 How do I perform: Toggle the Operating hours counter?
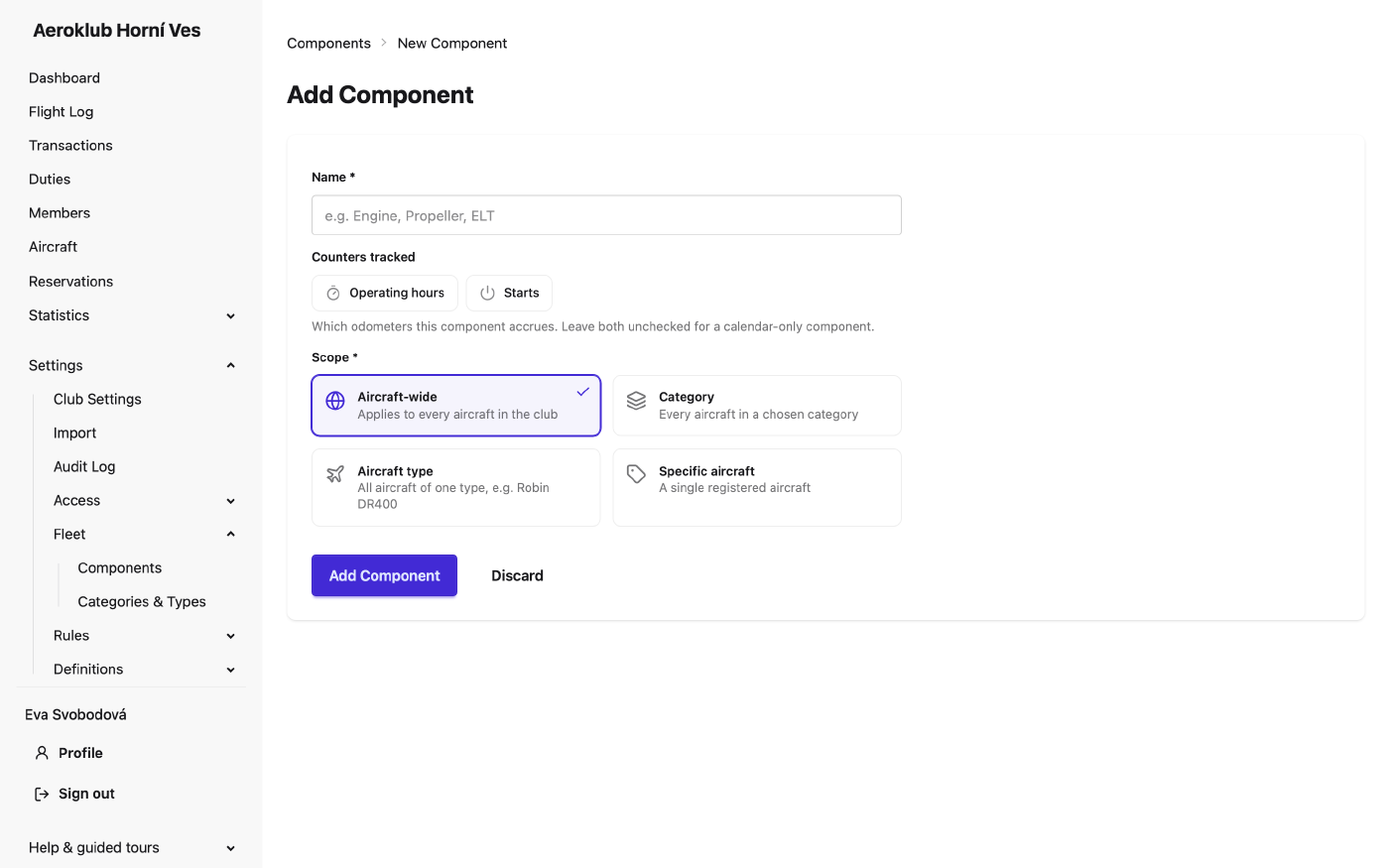(x=385, y=294)
